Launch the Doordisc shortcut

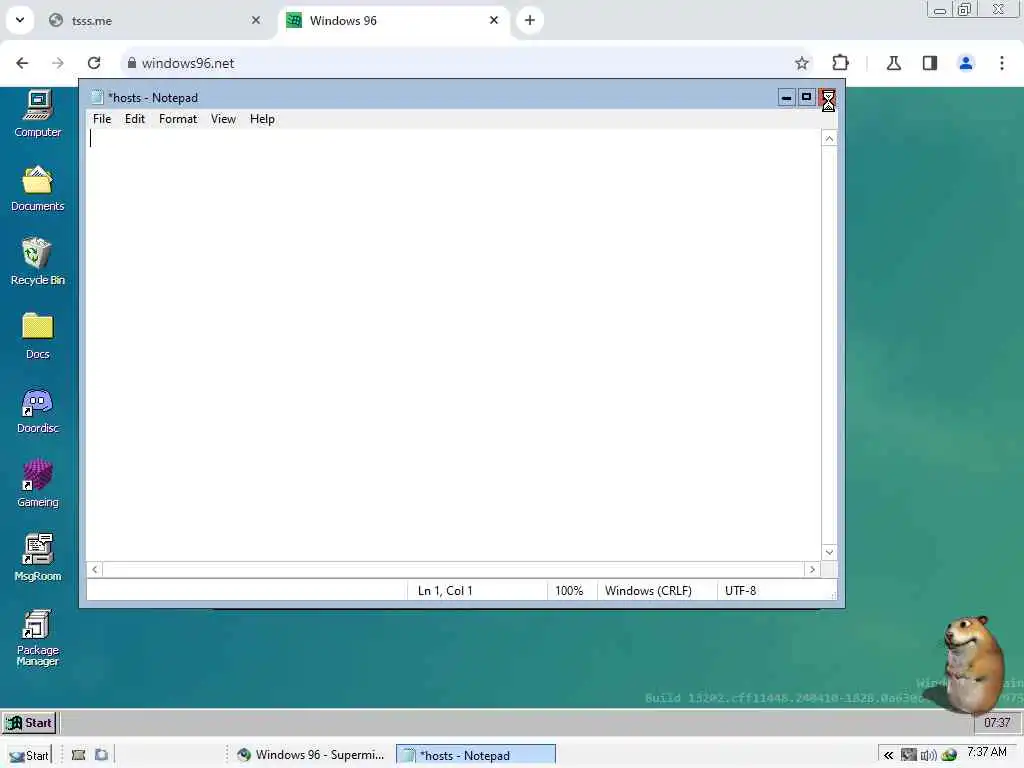click(x=37, y=411)
